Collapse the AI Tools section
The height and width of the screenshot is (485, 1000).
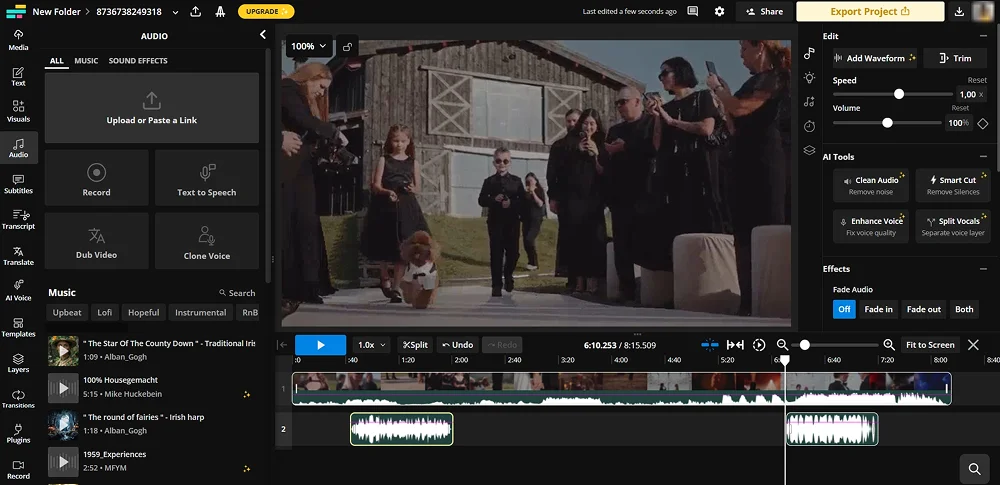(x=984, y=157)
